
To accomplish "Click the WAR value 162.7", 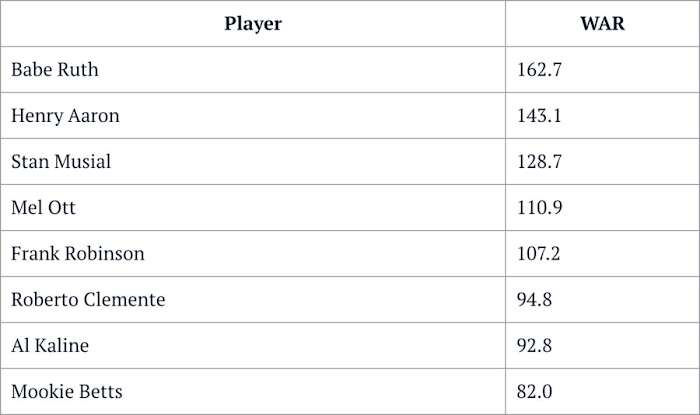I will point(539,70).
